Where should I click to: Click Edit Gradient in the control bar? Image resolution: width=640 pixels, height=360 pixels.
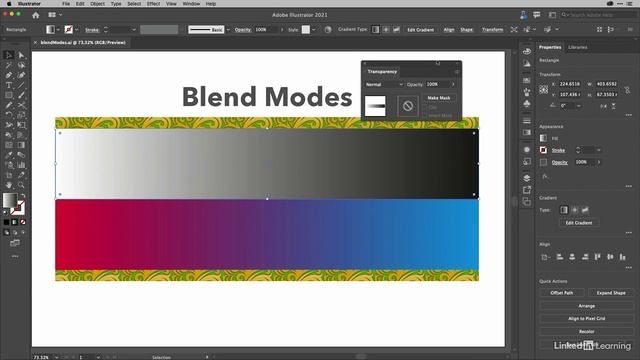420,30
